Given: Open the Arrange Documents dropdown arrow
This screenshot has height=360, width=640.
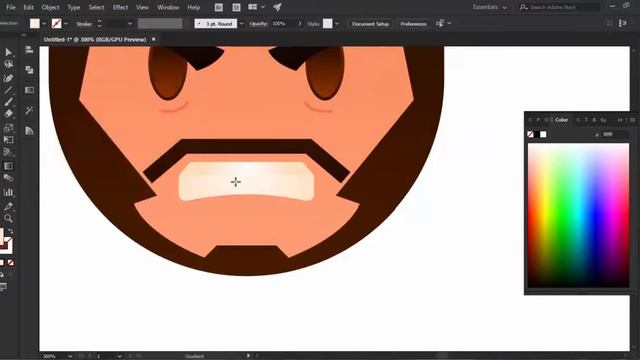Looking at the screenshot, I should coord(263,7).
